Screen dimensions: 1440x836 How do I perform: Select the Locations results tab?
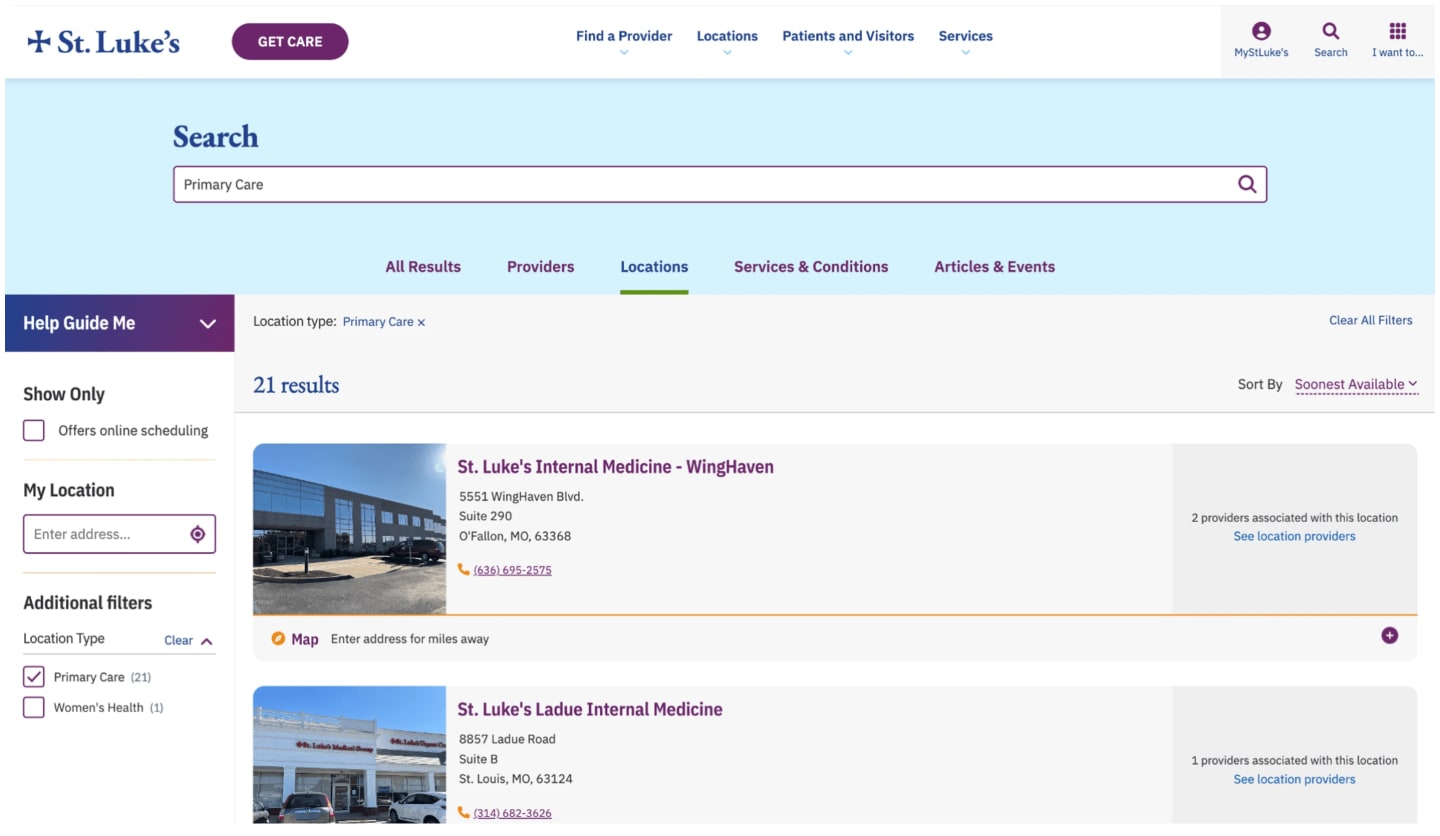tap(654, 267)
